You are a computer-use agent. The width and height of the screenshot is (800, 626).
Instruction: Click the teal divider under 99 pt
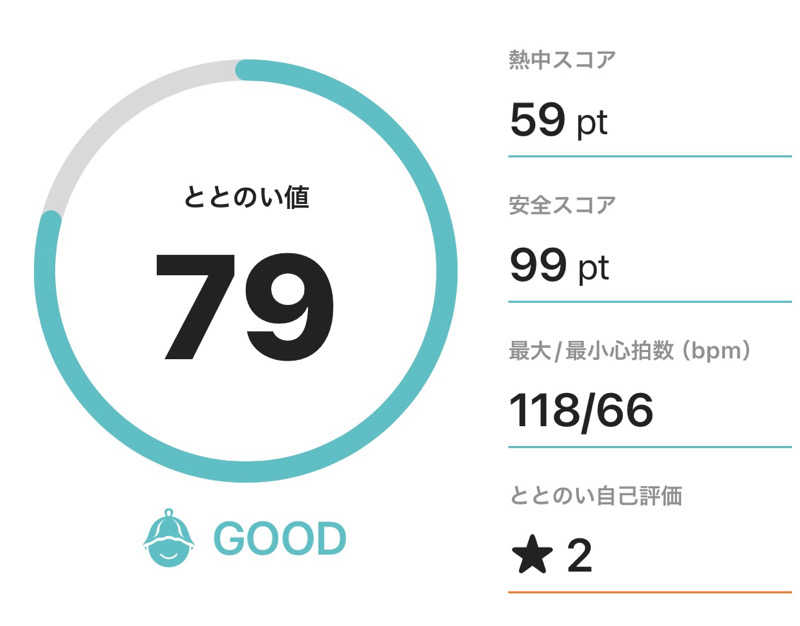[x=649, y=301]
